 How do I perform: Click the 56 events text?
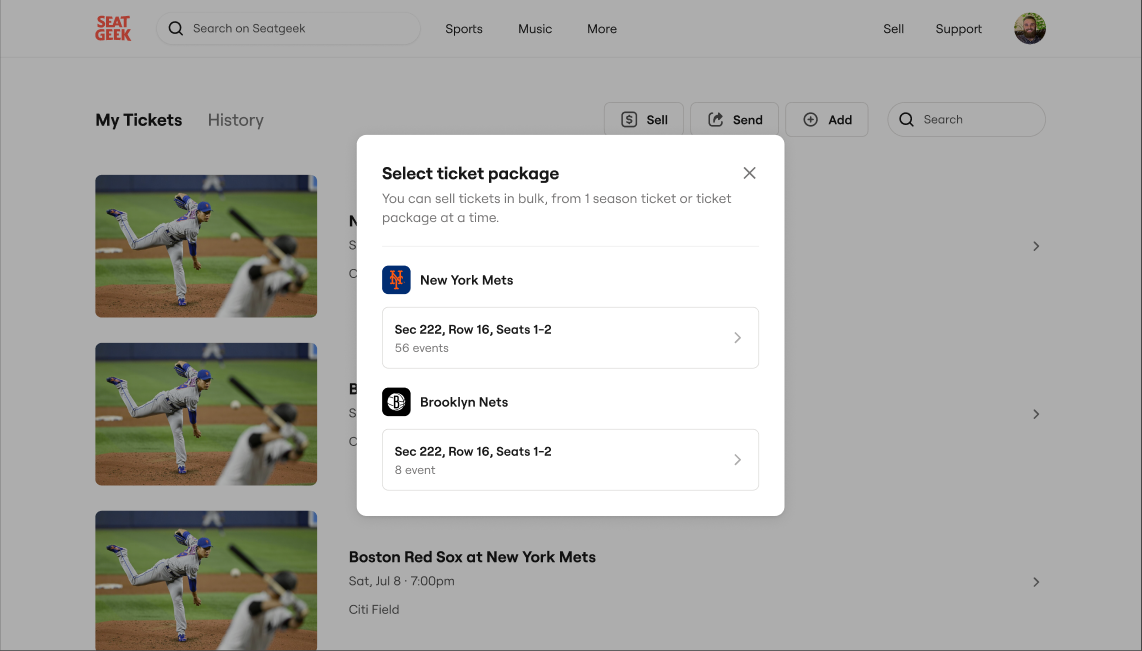tap(422, 348)
